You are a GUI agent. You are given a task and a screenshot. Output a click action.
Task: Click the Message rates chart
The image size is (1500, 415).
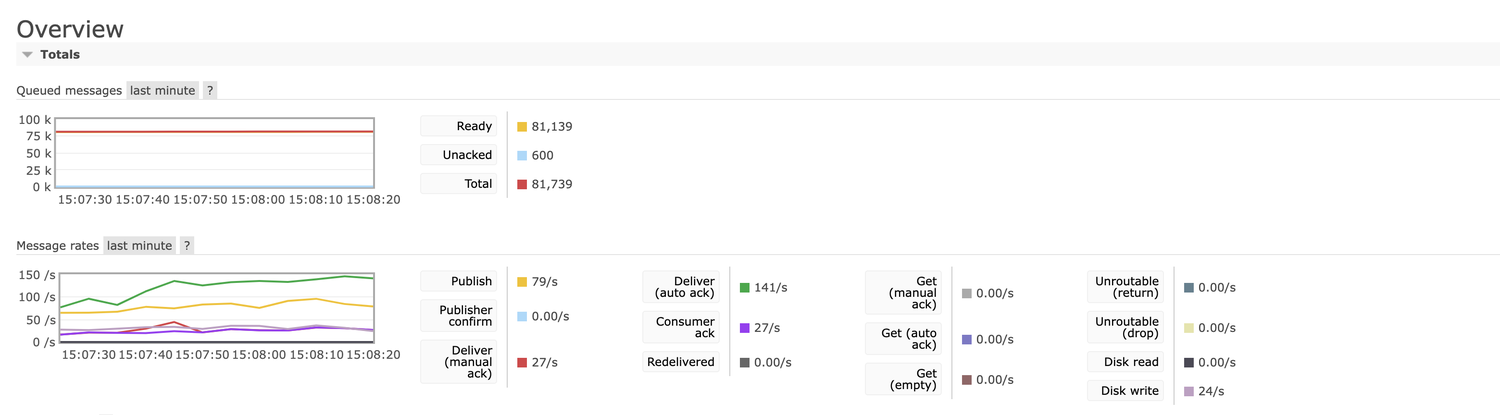pos(215,308)
